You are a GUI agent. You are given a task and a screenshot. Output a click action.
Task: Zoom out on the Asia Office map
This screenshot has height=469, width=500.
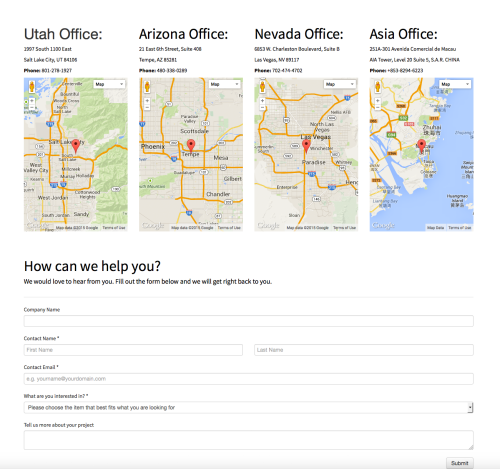pos(378,107)
